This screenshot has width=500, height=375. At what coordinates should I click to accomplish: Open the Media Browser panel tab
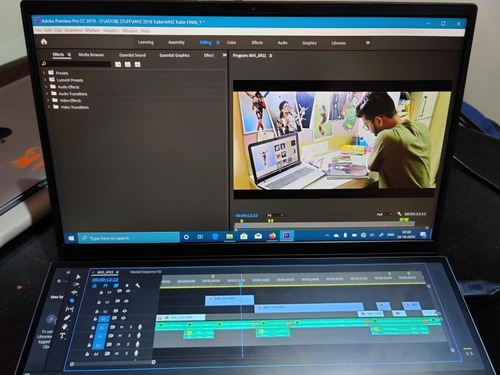pyautogui.click(x=91, y=55)
